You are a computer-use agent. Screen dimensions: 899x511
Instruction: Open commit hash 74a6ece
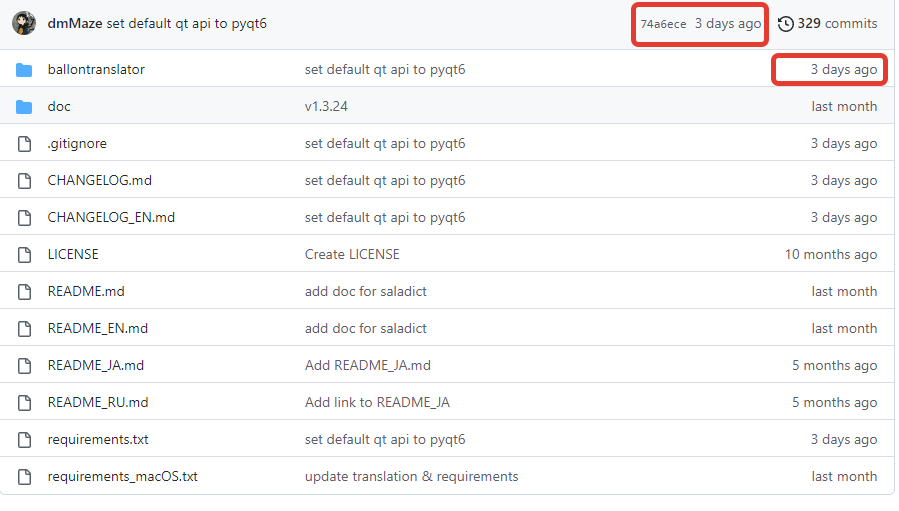663,24
